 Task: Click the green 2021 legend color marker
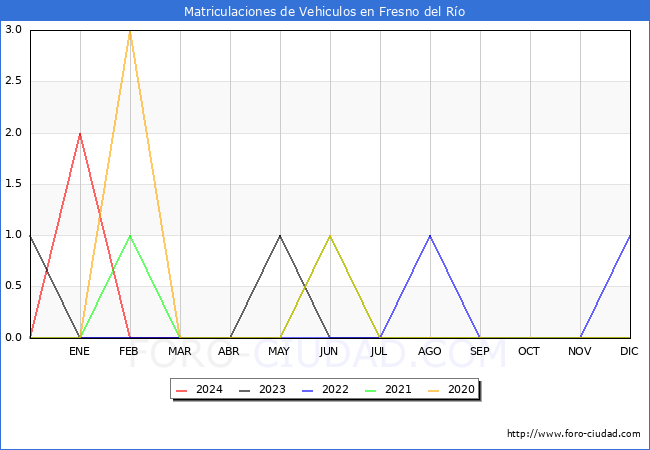(371, 390)
